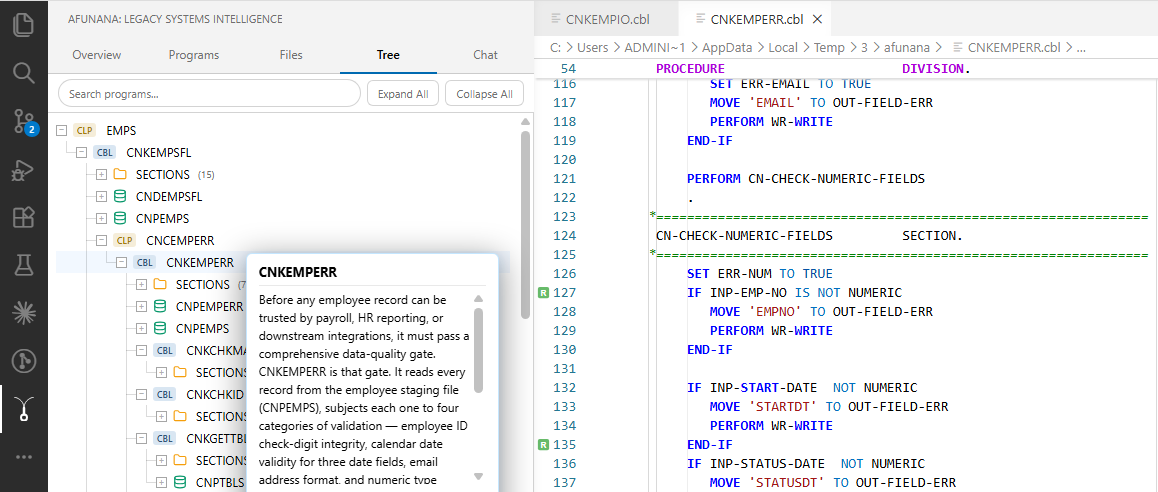Viewport: 1158px width, 492px height.
Task: Click the database icon beside CNDEMPSFL
Action: pyautogui.click(x=120, y=197)
